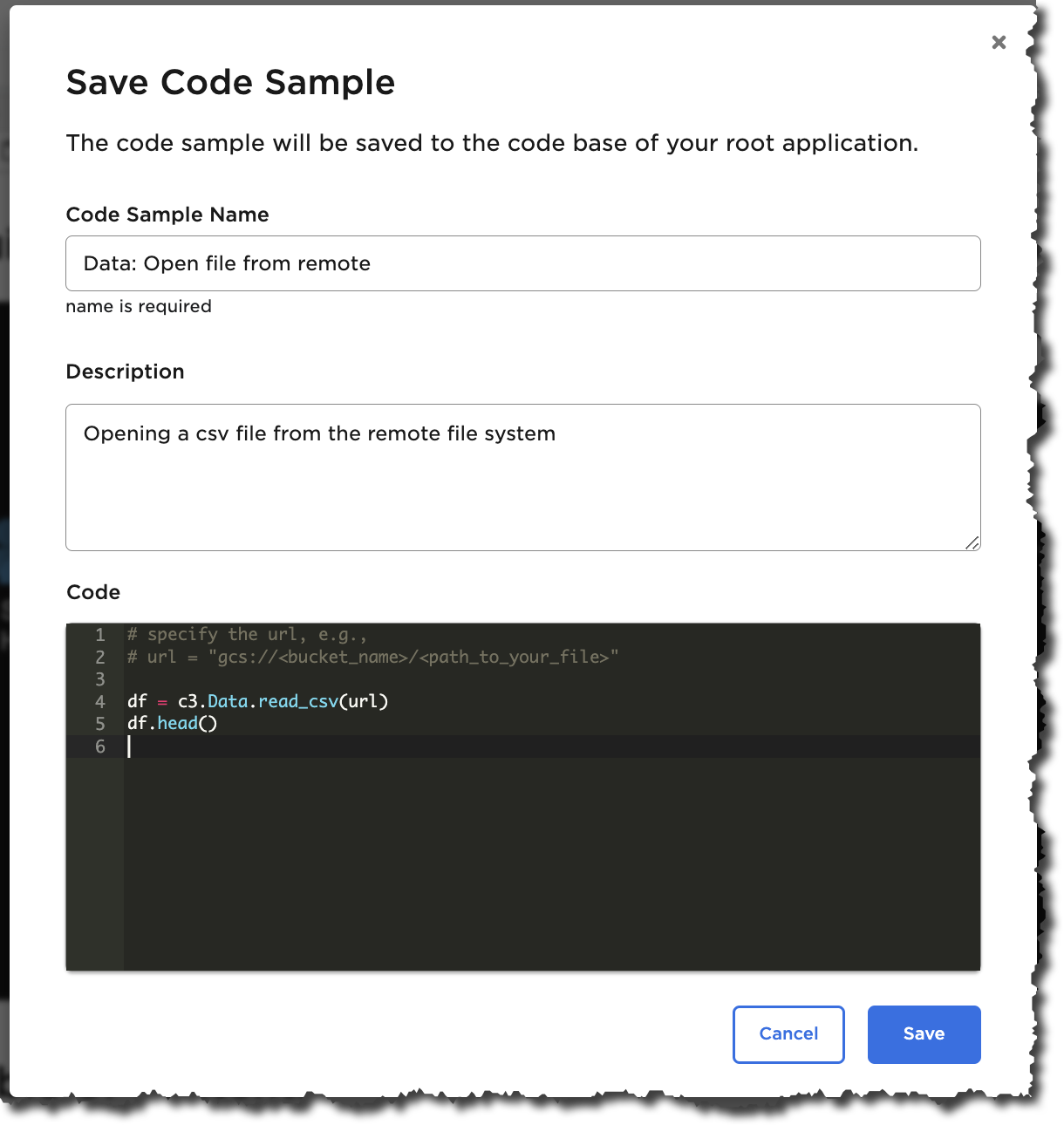The width and height of the screenshot is (1064, 1125).
Task: Close the Save Code Sample dialog
Action: tap(999, 43)
